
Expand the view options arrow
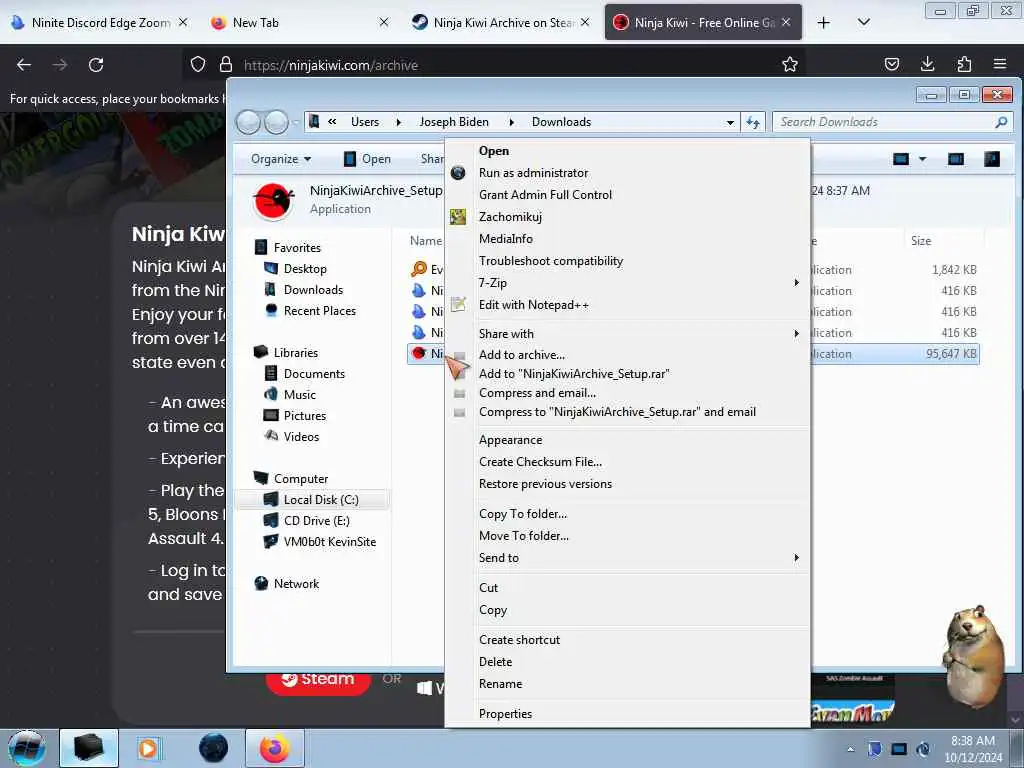click(x=922, y=159)
